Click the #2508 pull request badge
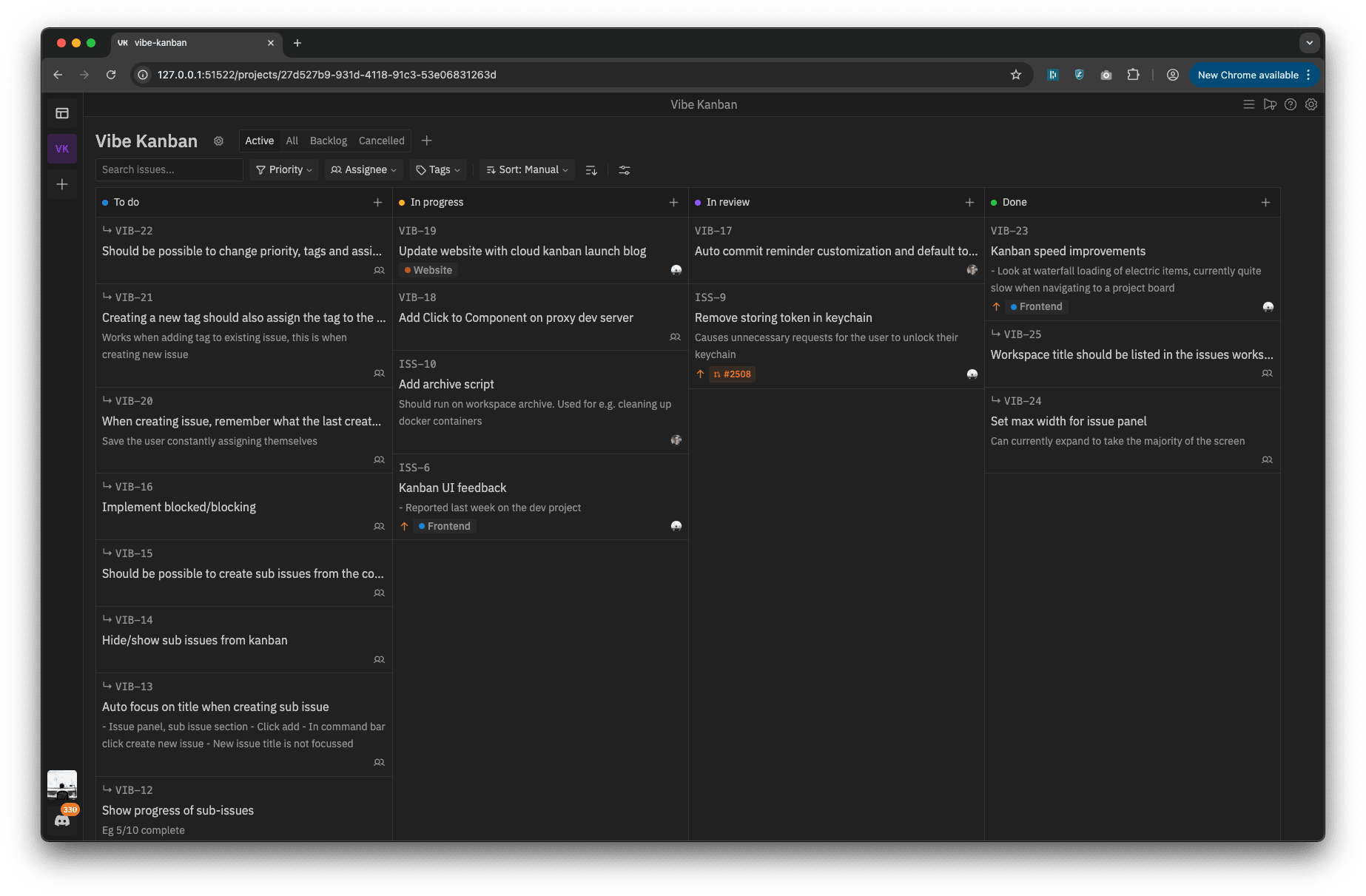Viewport: 1366px width, 896px height. coord(732,374)
